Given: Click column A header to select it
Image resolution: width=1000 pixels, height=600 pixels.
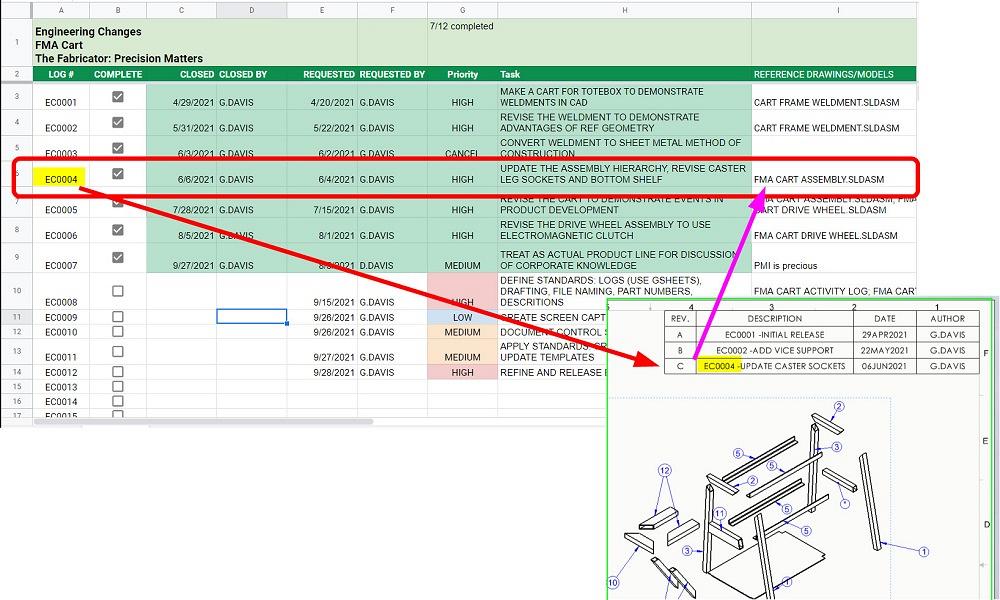Looking at the screenshot, I should coord(60,10).
